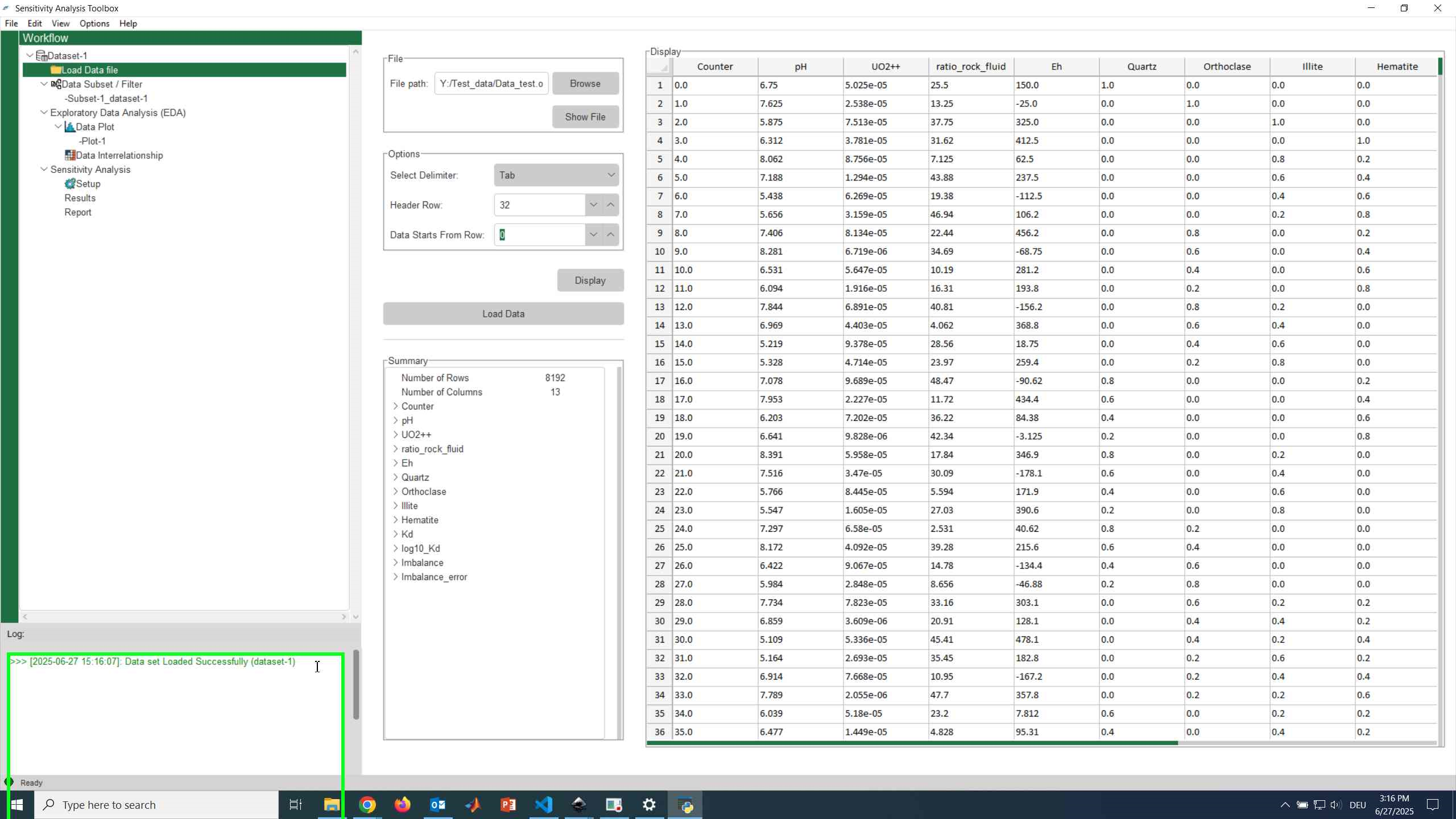Expand the Counter summary entry
This screenshot has width=1456, height=819.
(396, 406)
